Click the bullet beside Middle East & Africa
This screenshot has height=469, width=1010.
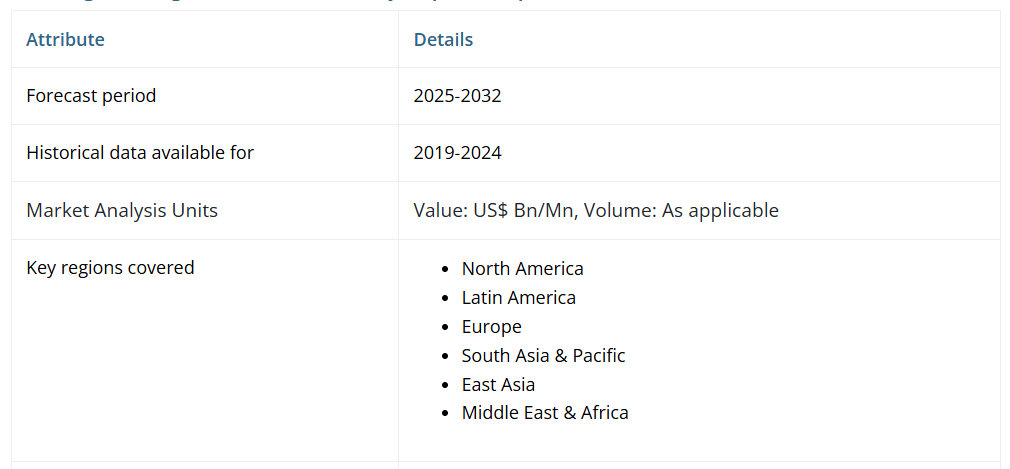(x=446, y=413)
